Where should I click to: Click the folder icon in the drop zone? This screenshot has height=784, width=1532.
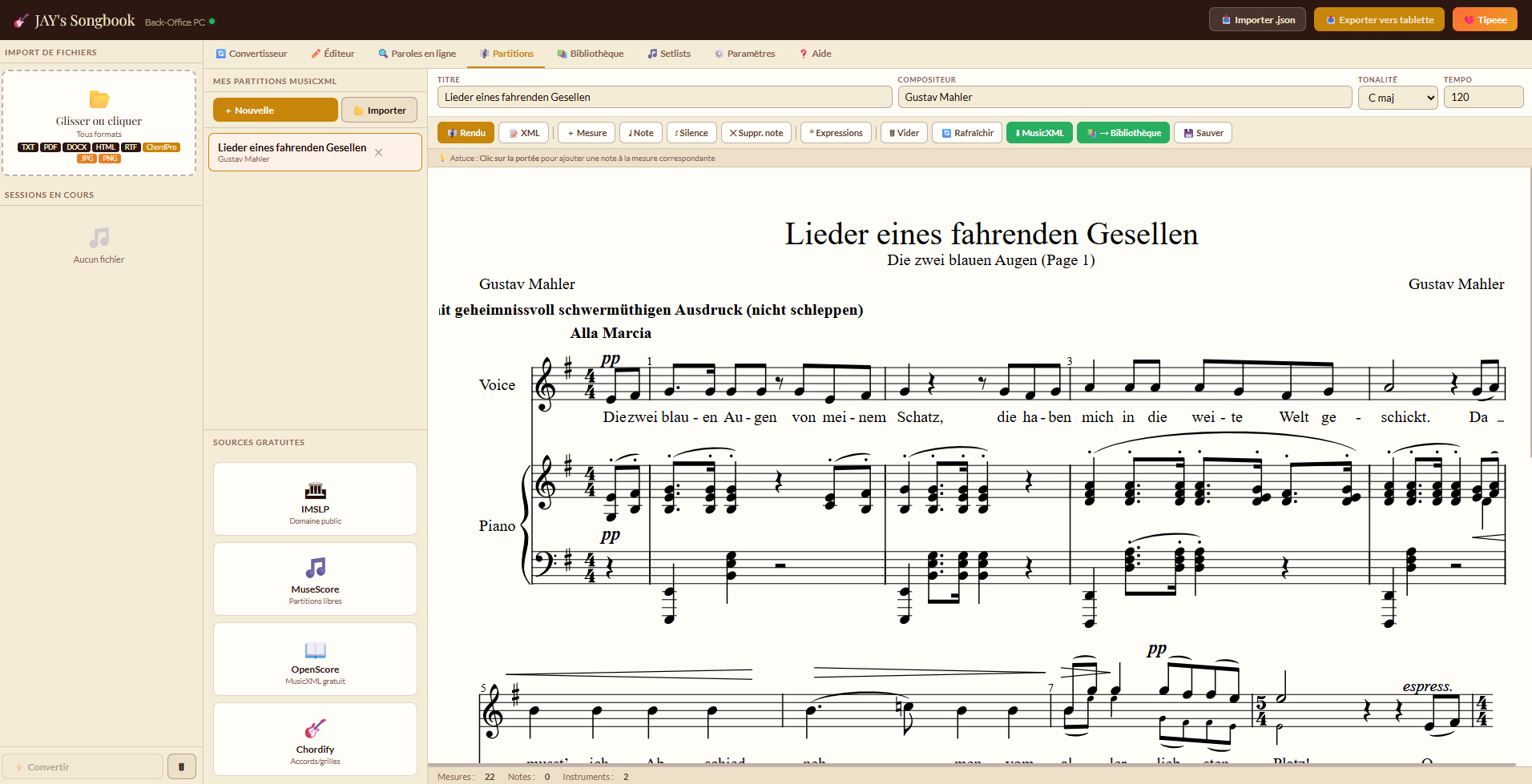coord(99,99)
